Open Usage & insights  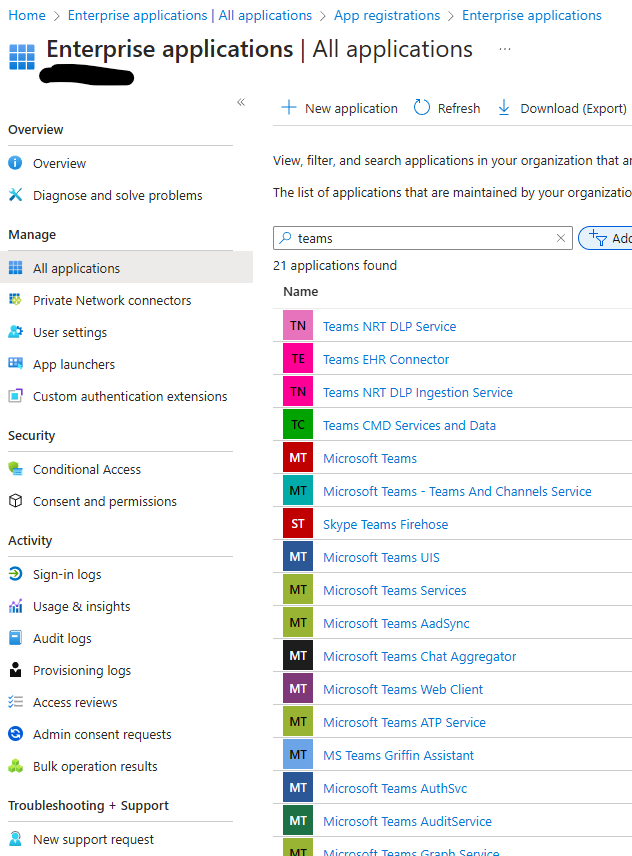81,607
